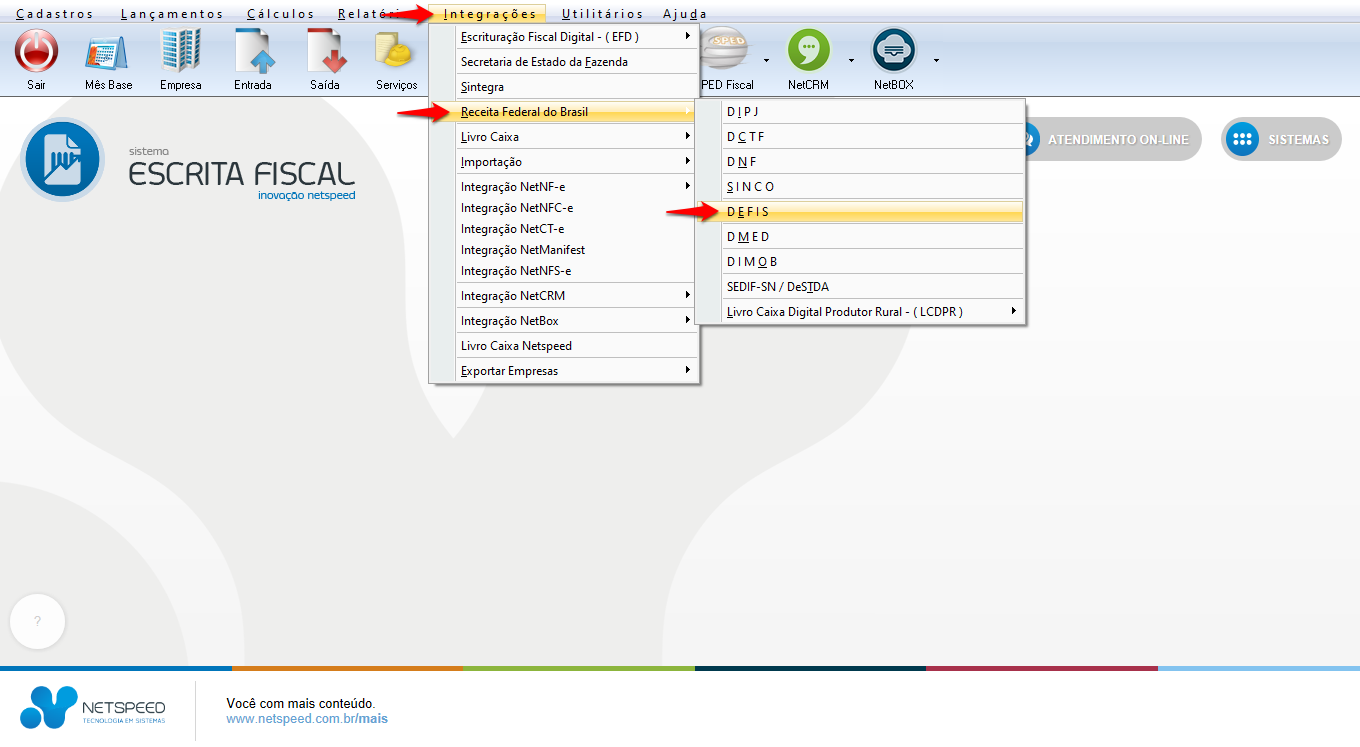Click the Escrita Fiscal logo icon

coord(62,160)
